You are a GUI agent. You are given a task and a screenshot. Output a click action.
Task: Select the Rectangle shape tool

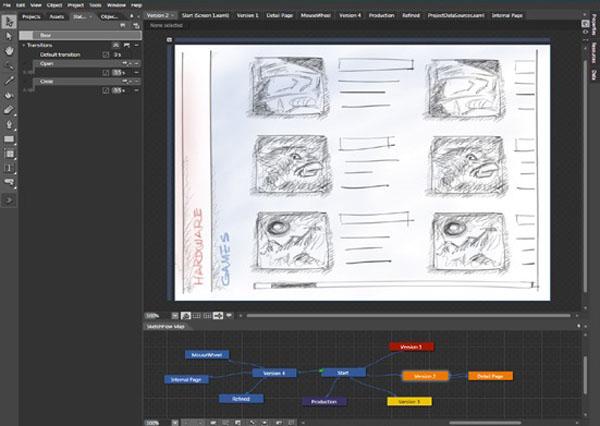9,139
